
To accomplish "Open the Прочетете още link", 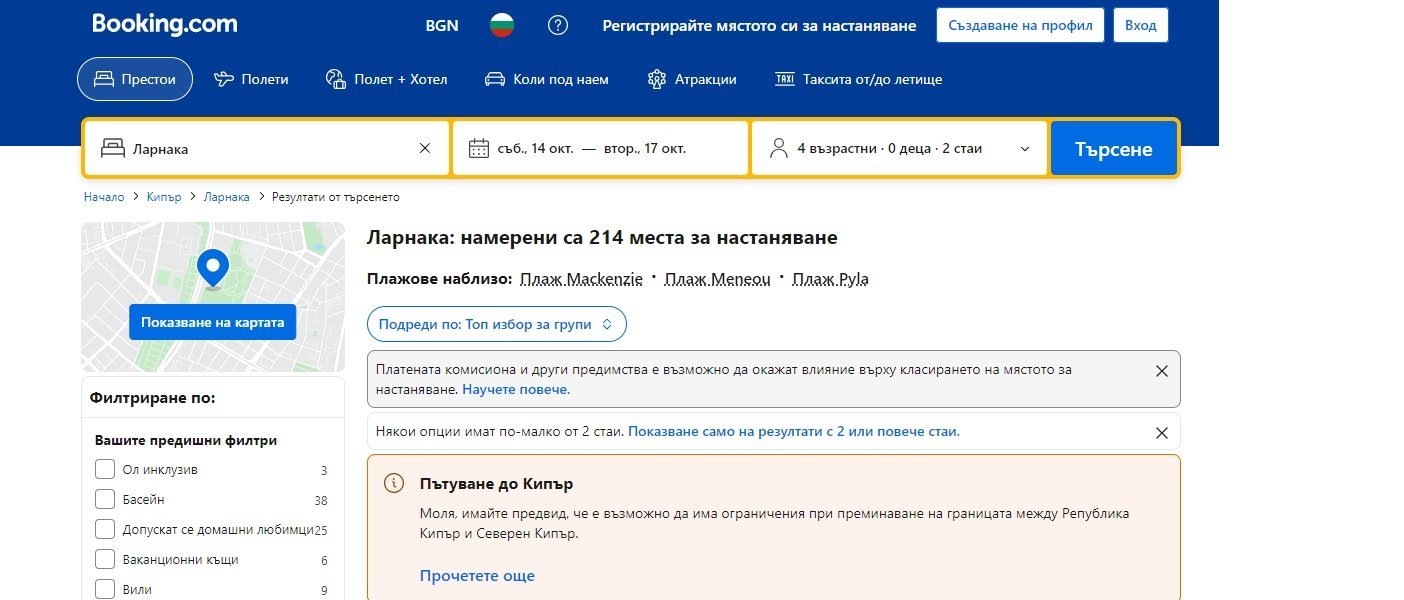I will [477, 576].
